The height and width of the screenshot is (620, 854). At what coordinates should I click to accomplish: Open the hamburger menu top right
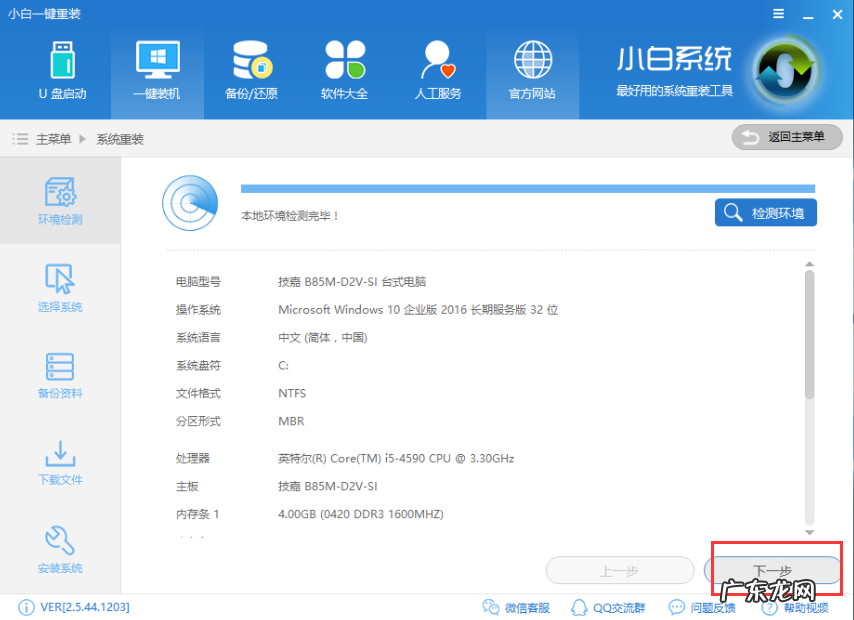pyautogui.click(x=777, y=14)
